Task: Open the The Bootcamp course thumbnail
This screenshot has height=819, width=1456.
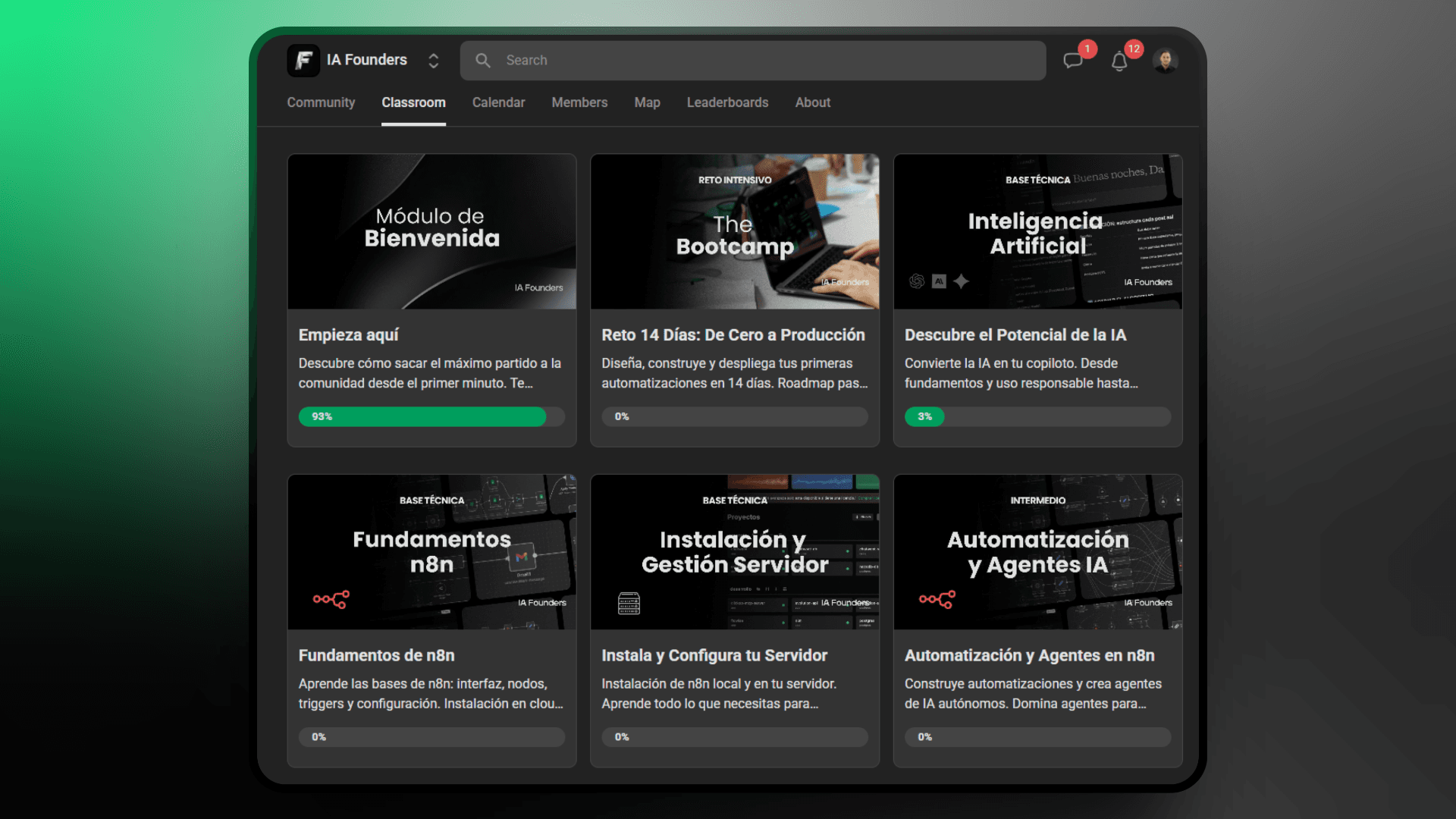Action: [x=735, y=231]
